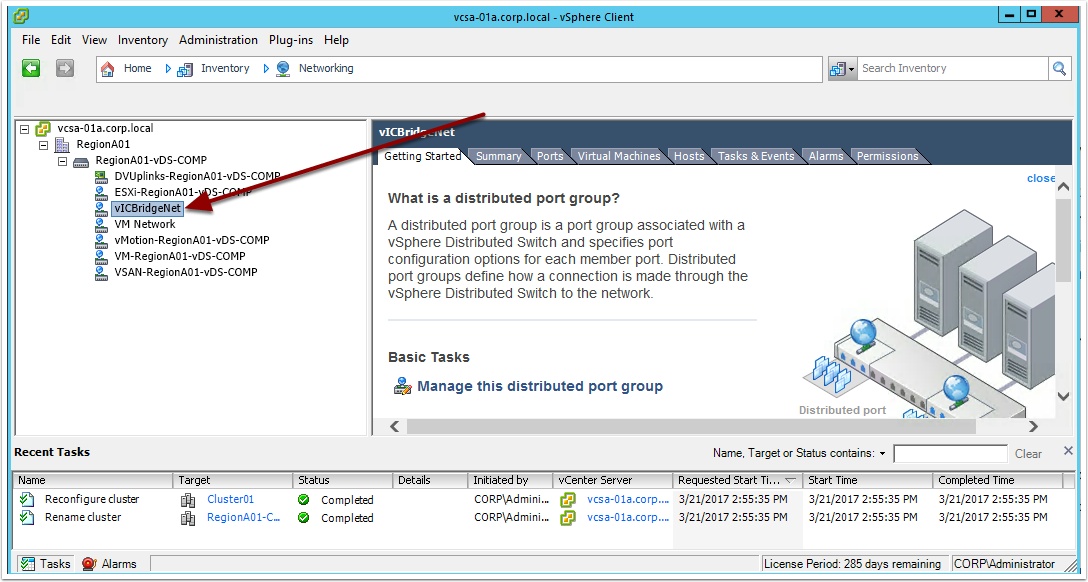1088x582 pixels.
Task: Click the close tab link
Action: pyautogui.click(x=1040, y=178)
